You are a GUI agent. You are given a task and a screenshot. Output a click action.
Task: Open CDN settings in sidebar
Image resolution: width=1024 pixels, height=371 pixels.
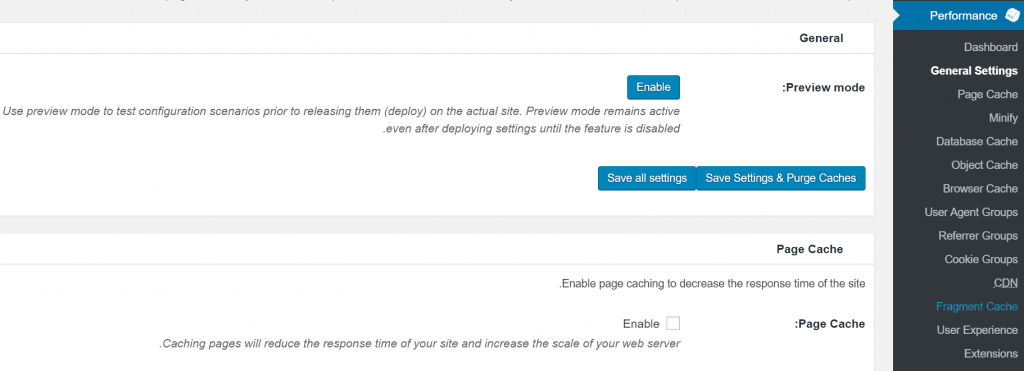(x=1006, y=283)
